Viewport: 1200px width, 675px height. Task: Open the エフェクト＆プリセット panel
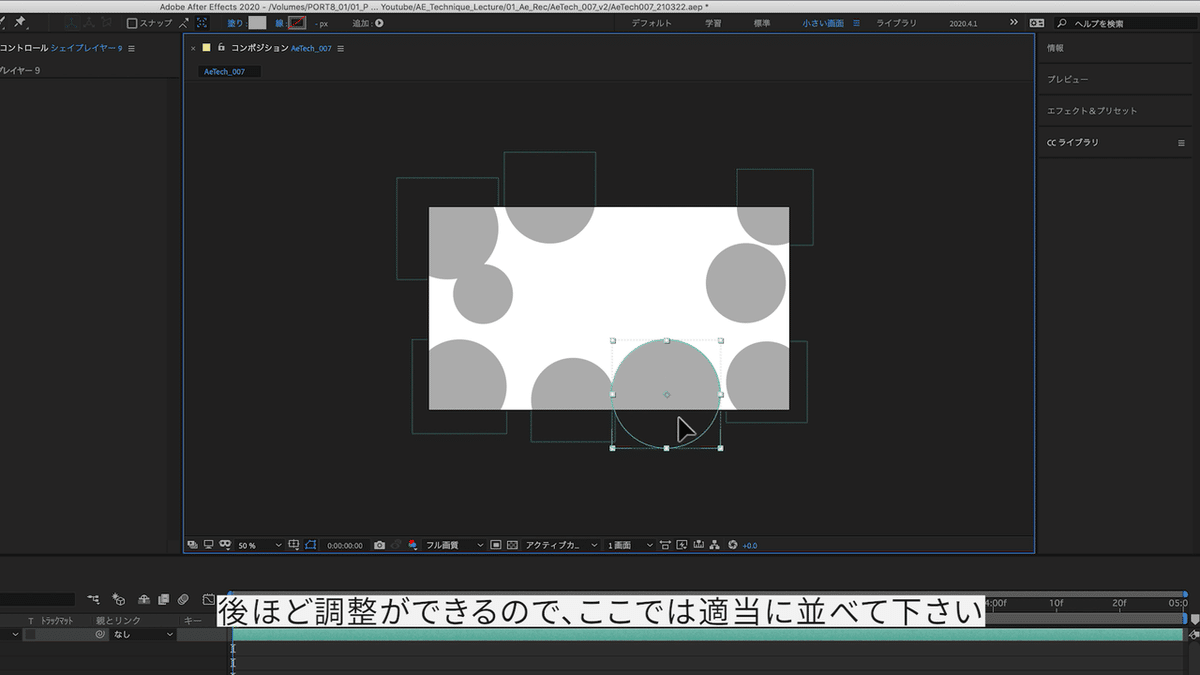[1091, 111]
